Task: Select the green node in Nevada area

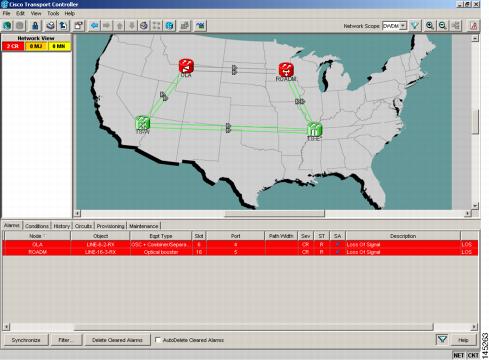Action: click(x=143, y=123)
